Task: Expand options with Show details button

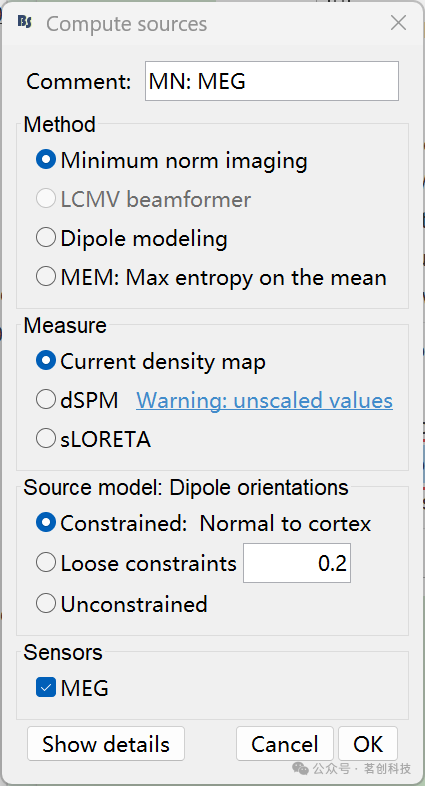Action: click(106, 744)
